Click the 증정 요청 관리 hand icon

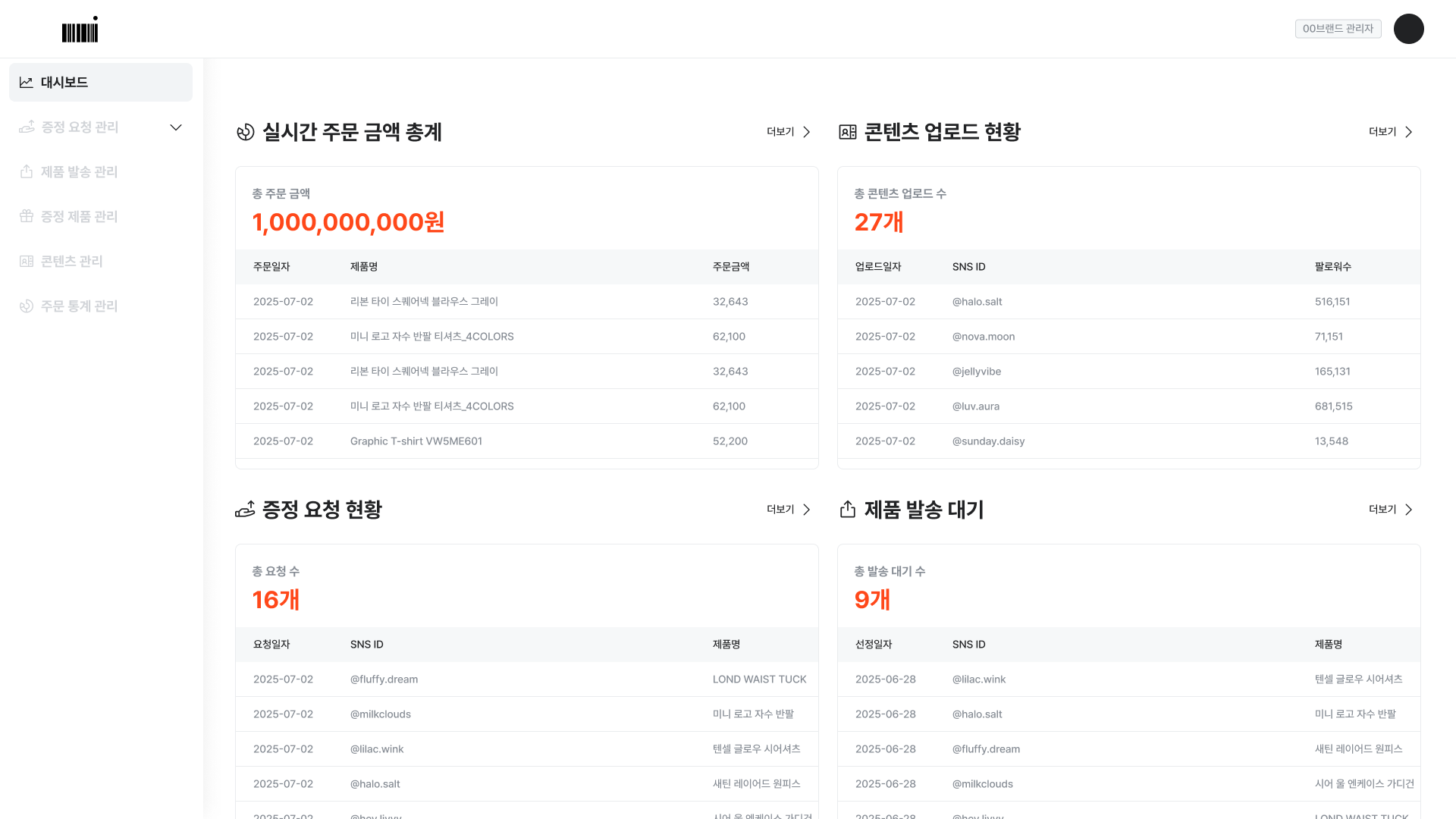click(27, 127)
